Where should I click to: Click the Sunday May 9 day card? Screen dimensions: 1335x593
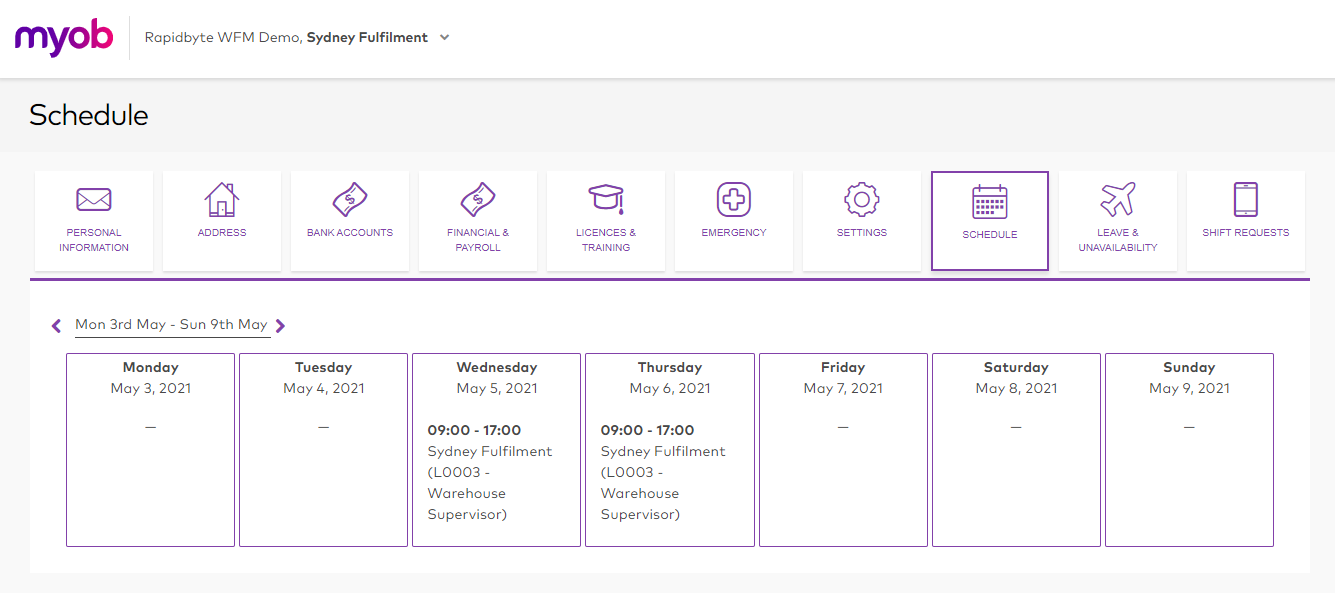click(1189, 450)
